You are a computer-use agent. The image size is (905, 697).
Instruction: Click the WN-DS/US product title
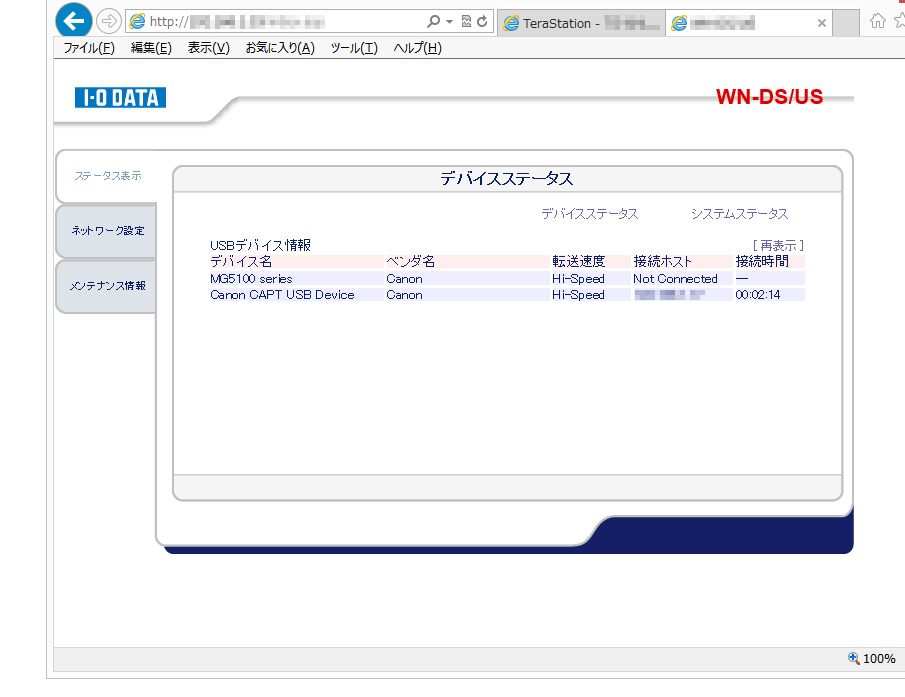pos(769,97)
